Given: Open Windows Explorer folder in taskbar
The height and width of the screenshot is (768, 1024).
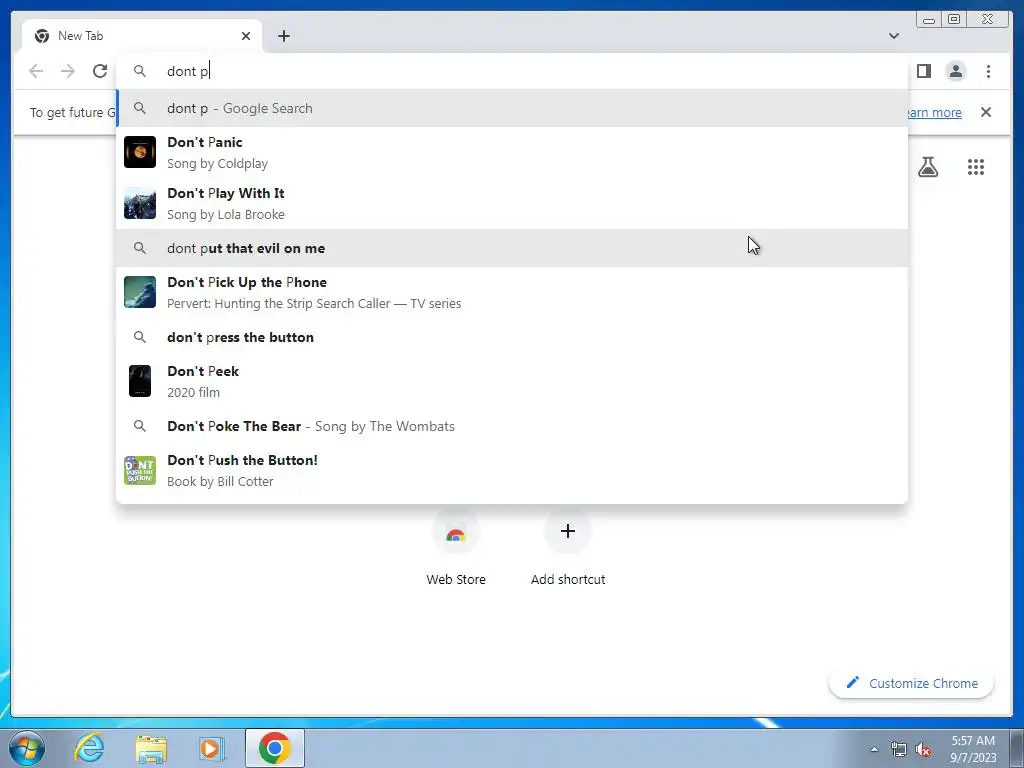Looking at the screenshot, I should (151, 748).
